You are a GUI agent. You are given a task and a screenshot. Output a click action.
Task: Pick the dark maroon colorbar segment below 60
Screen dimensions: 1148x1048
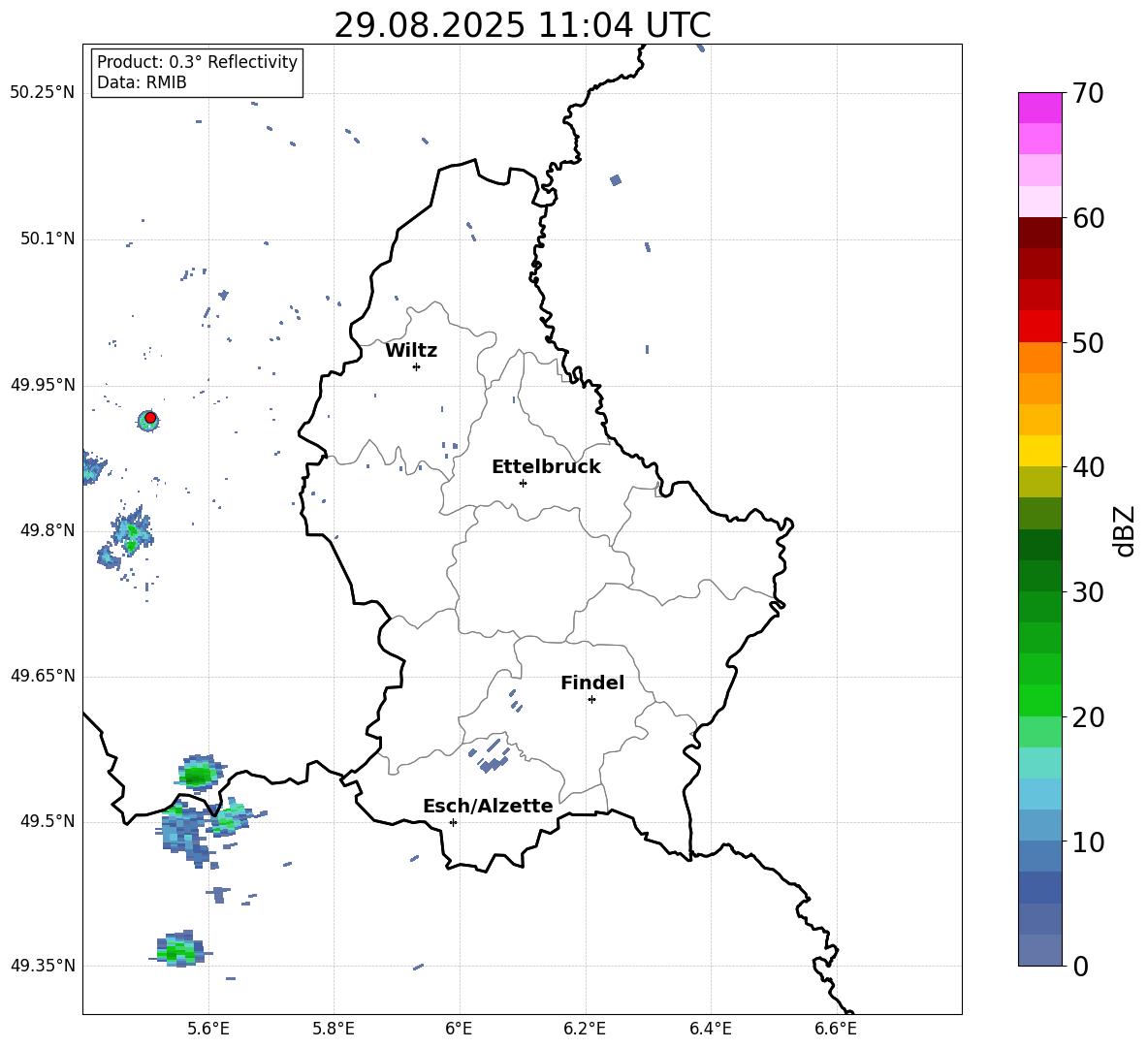(x=1040, y=233)
